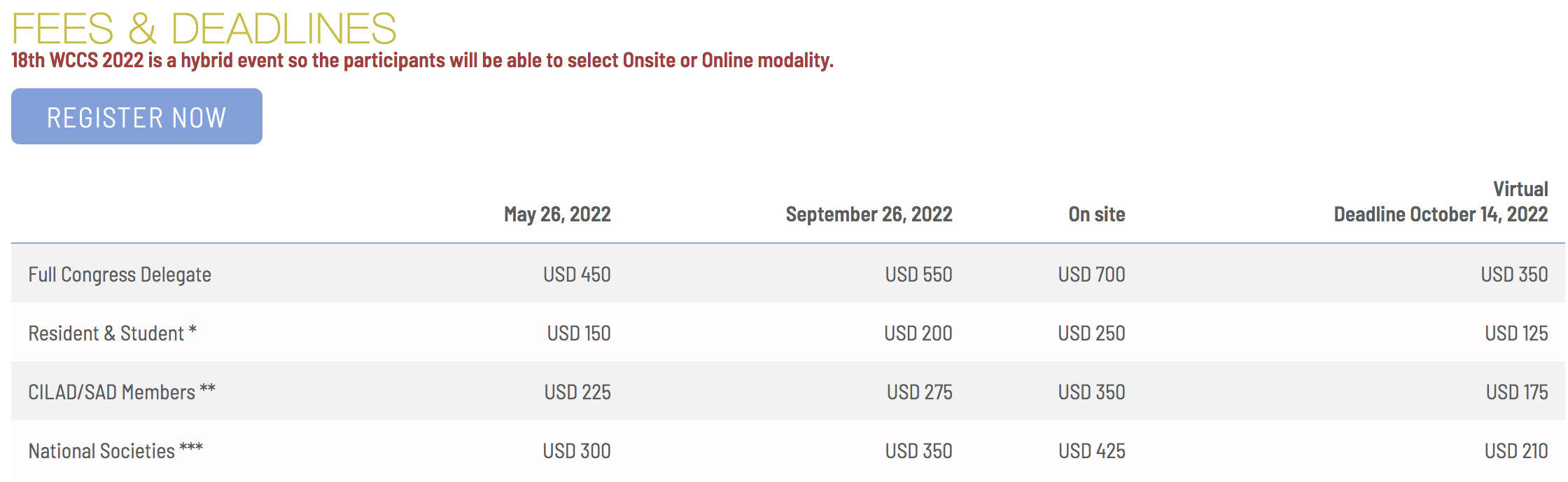1568x482 pixels.
Task: Click the National Societies row label
Action: [115, 451]
